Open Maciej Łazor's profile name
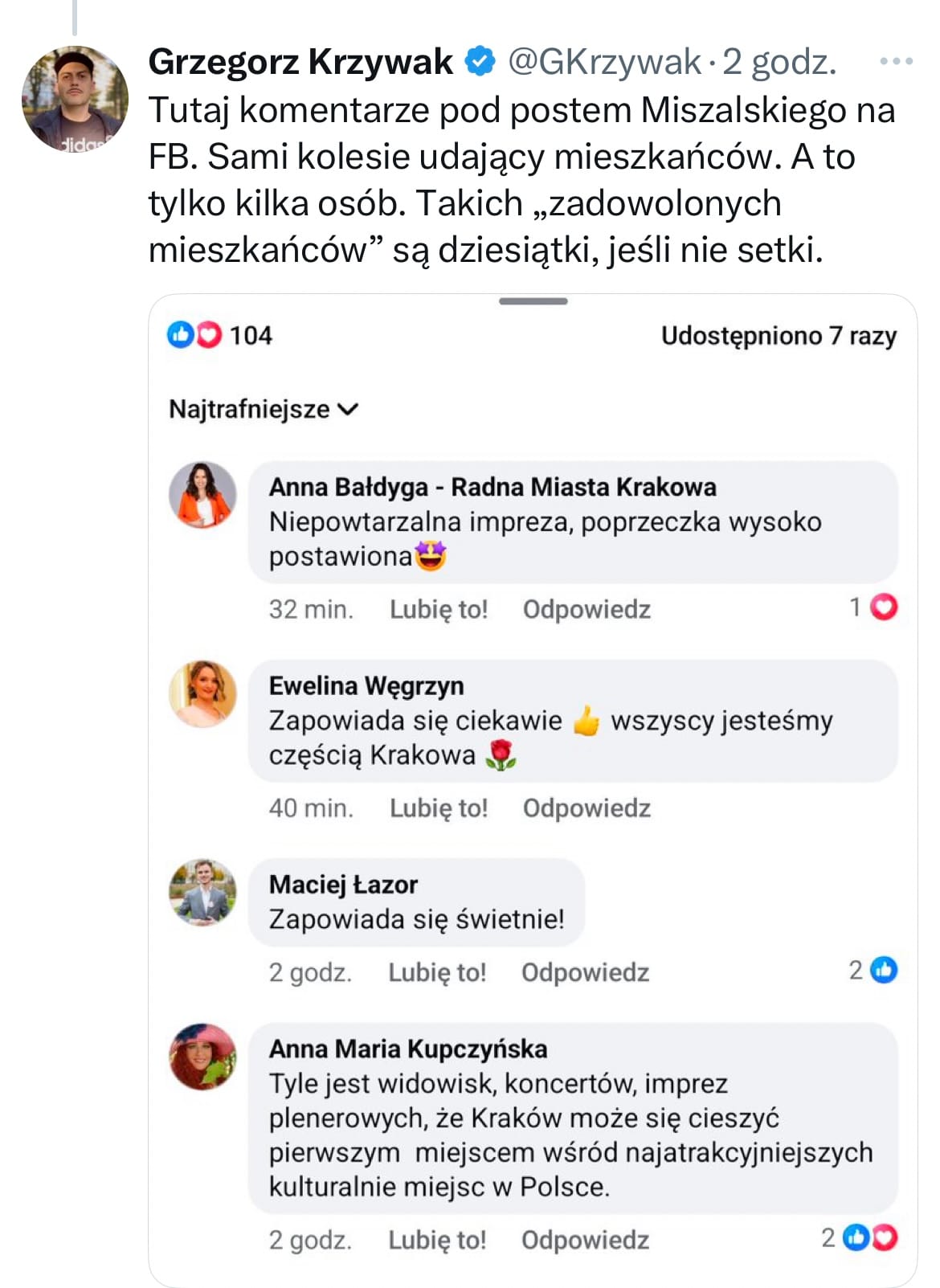The height and width of the screenshot is (1288, 940). 343,884
